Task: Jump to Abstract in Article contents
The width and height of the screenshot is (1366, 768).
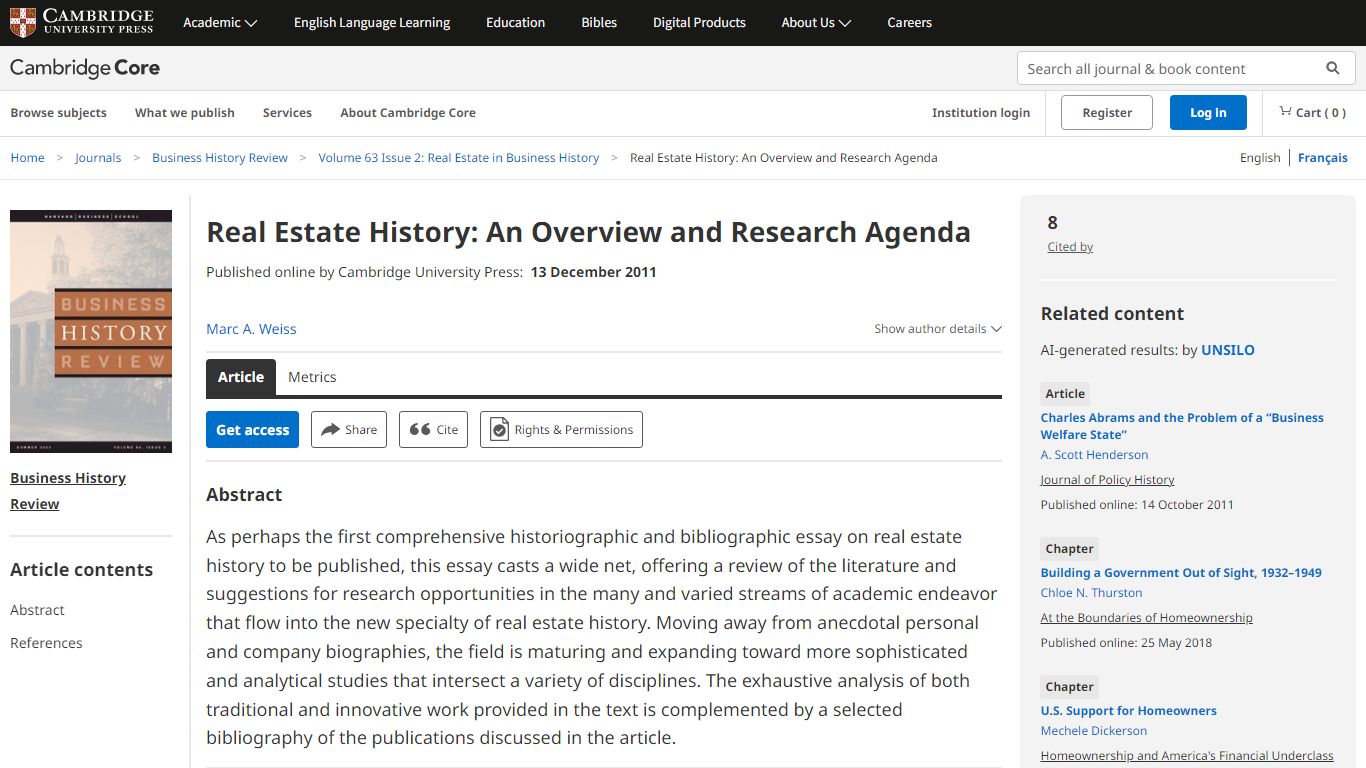Action: (37, 610)
